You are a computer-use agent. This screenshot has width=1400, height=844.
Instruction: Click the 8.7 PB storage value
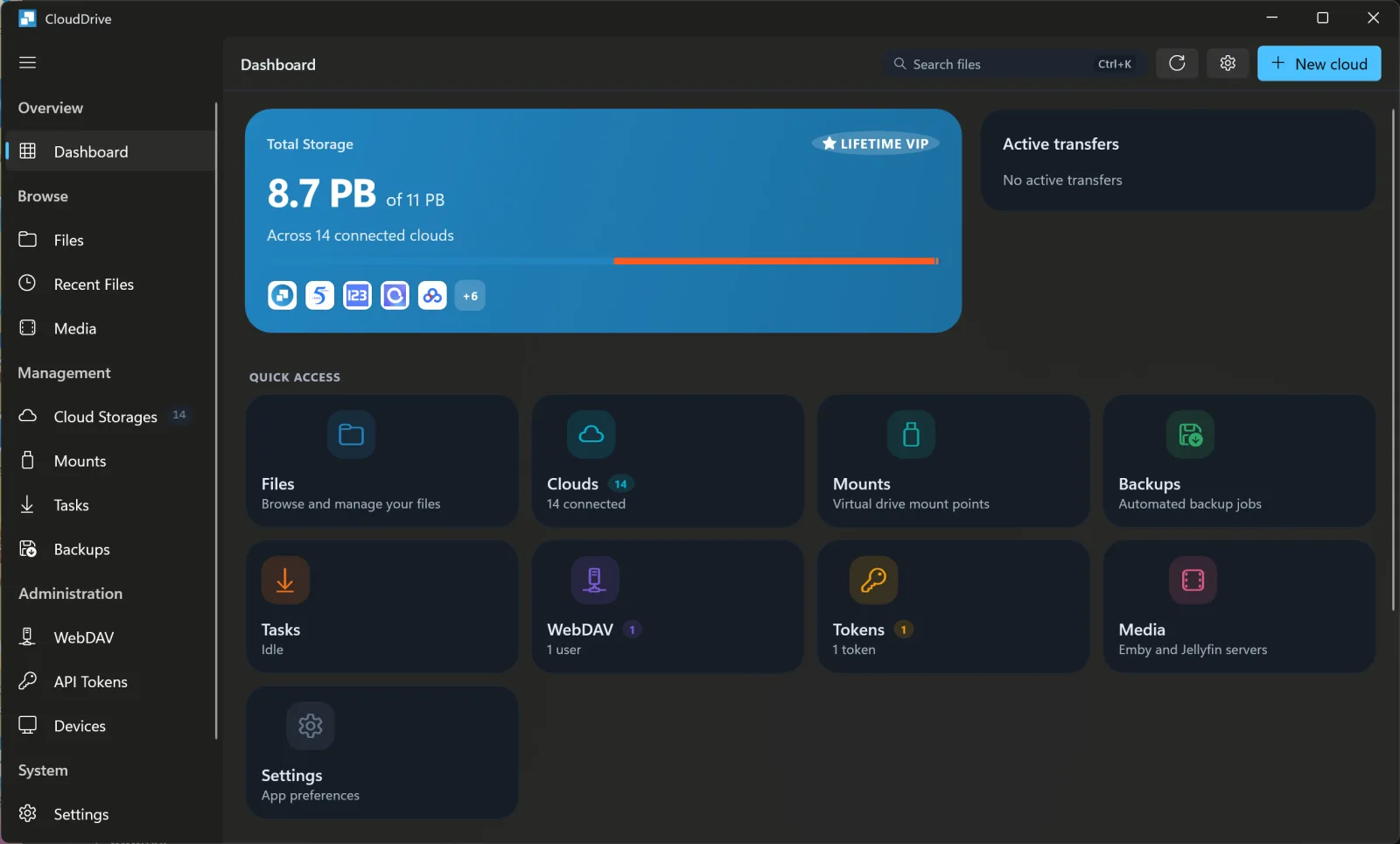point(322,193)
